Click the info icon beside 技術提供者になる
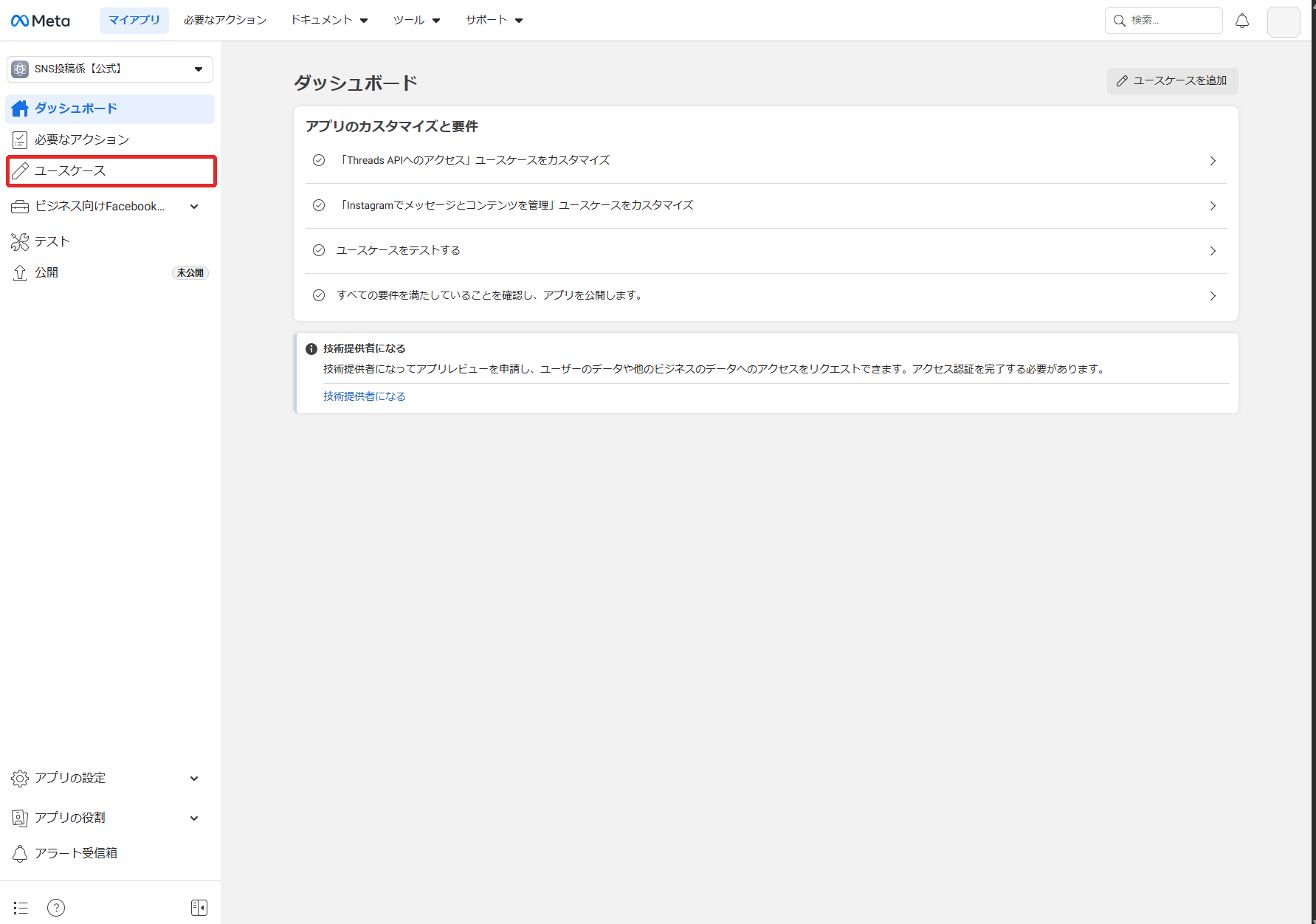The image size is (1316, 924). click(x=311, y=349)
